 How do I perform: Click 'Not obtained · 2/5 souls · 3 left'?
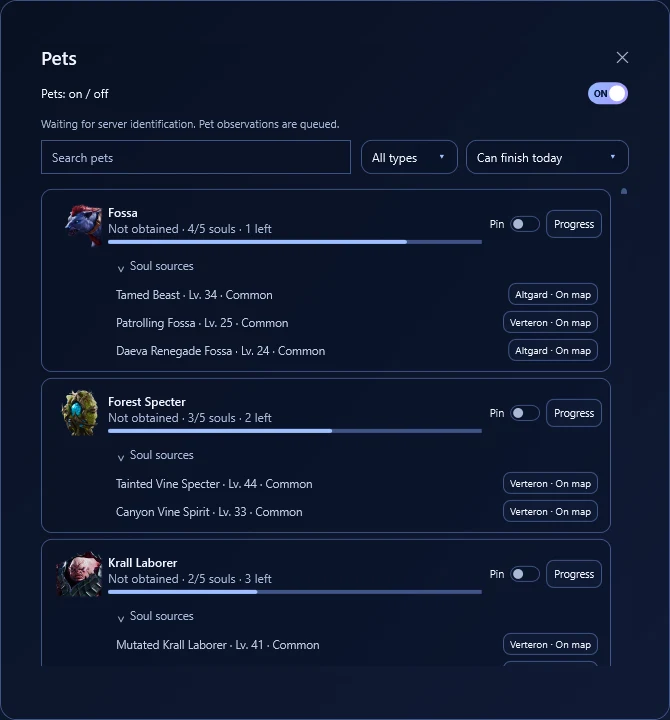click(x=190, y=579)
